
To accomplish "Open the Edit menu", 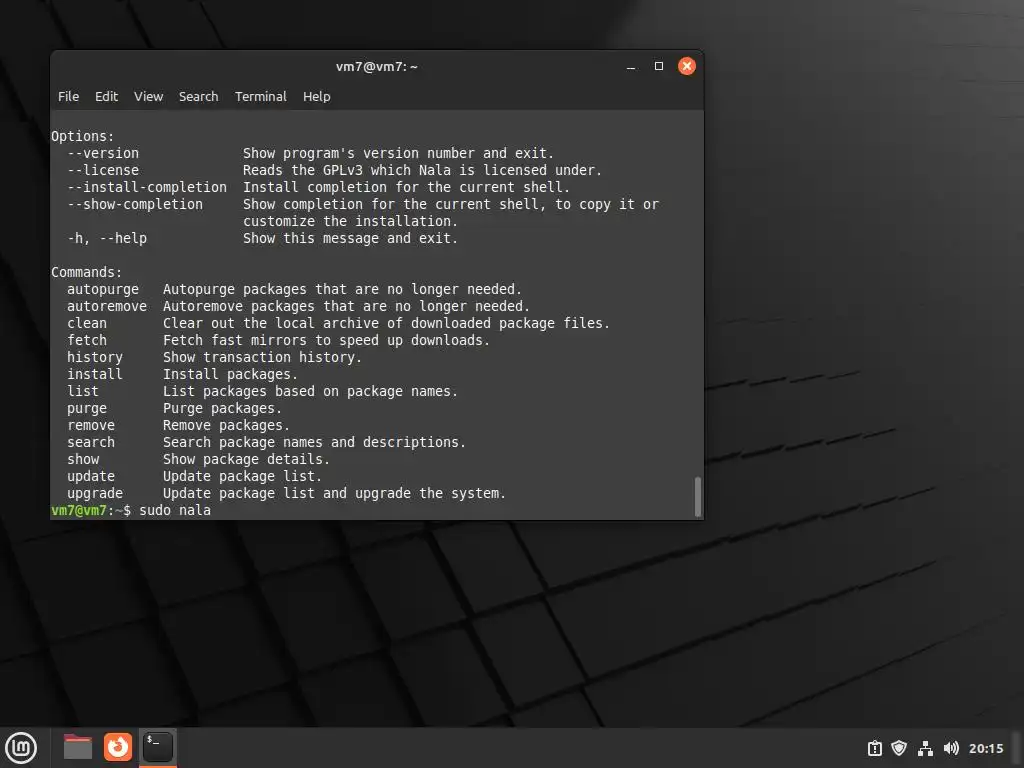I will (106, 97).
